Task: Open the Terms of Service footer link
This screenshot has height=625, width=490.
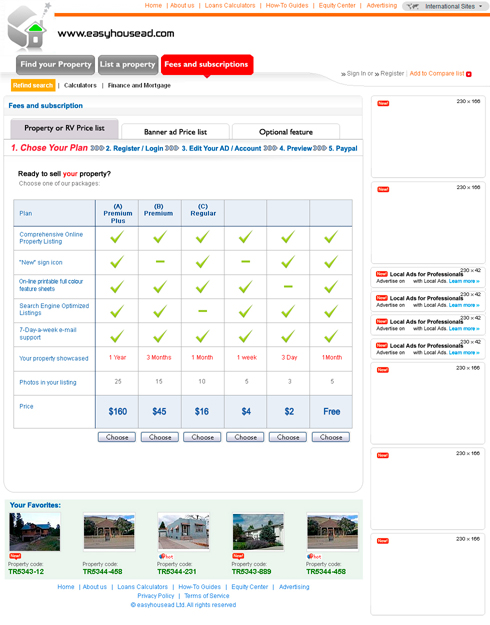Action: click(x=207, y=596)
